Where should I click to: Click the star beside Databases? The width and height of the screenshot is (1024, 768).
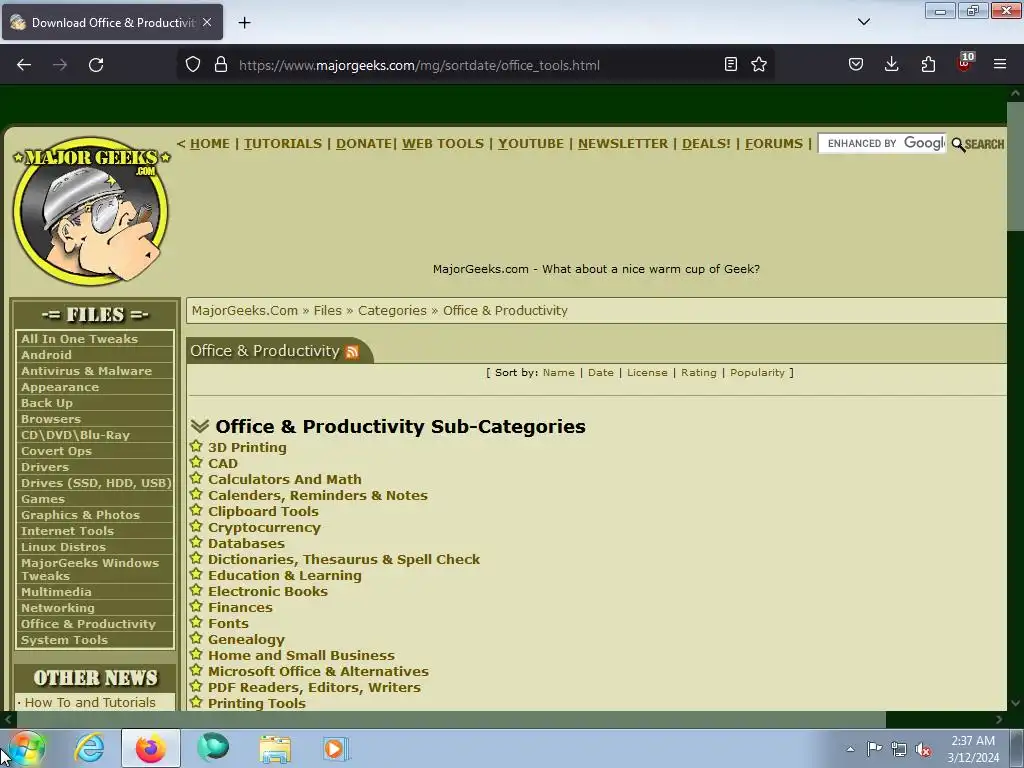pos(196,543)
